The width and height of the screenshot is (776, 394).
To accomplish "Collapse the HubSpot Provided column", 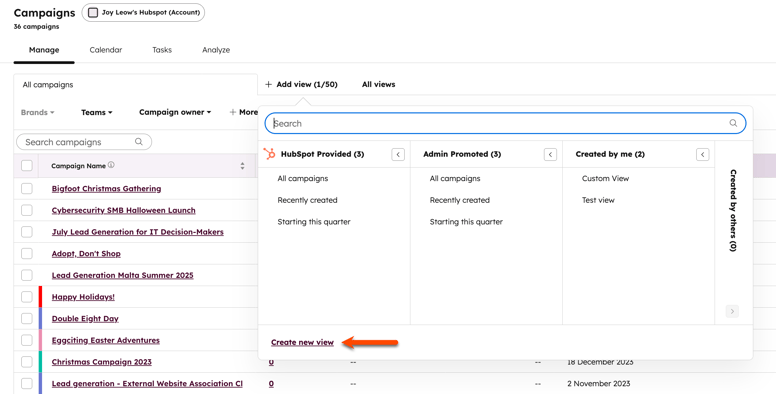I will coord(398,154).
